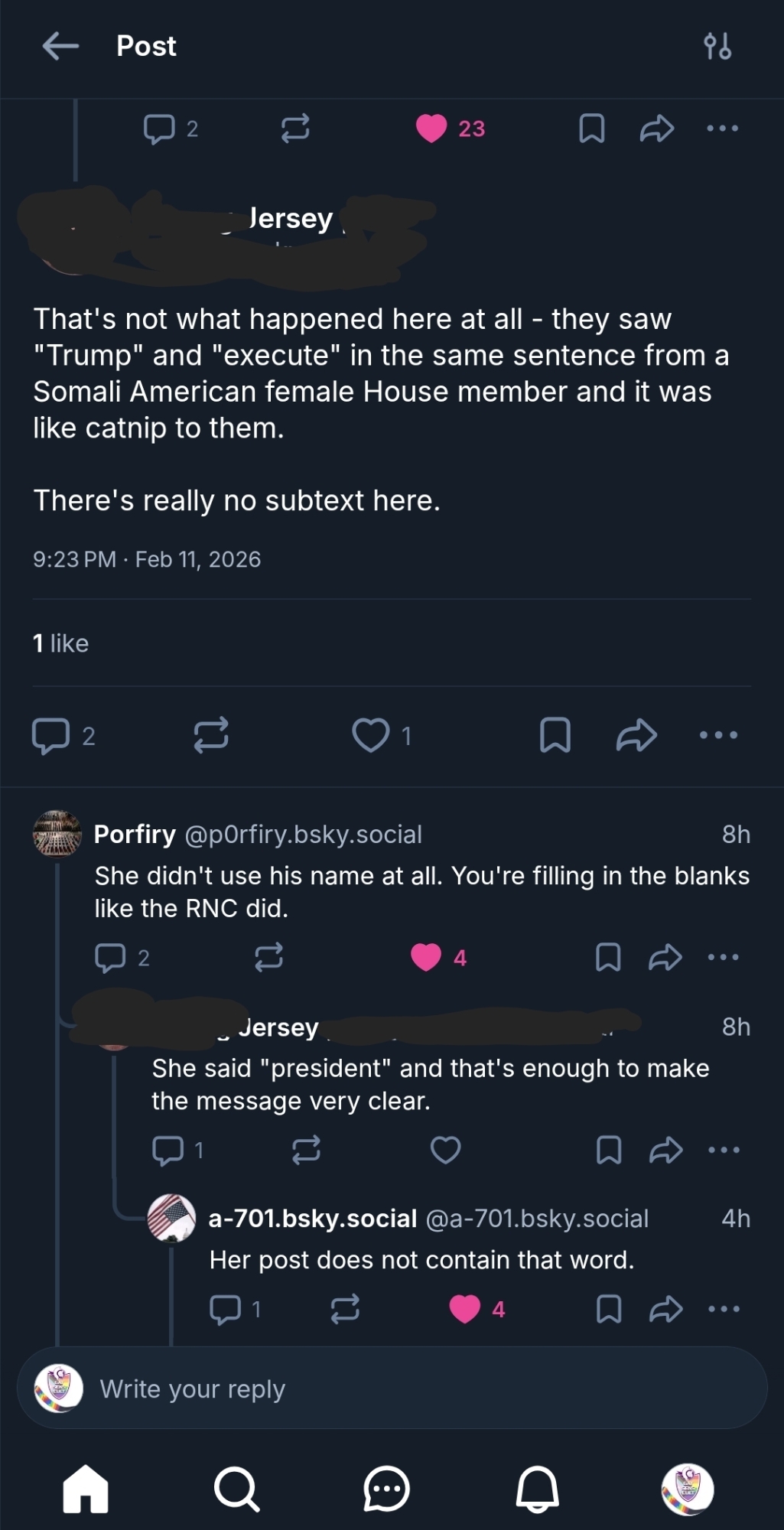Open Notifications bell in bottom navigation
The image size is (784, 1530).
coord(537,1489)
